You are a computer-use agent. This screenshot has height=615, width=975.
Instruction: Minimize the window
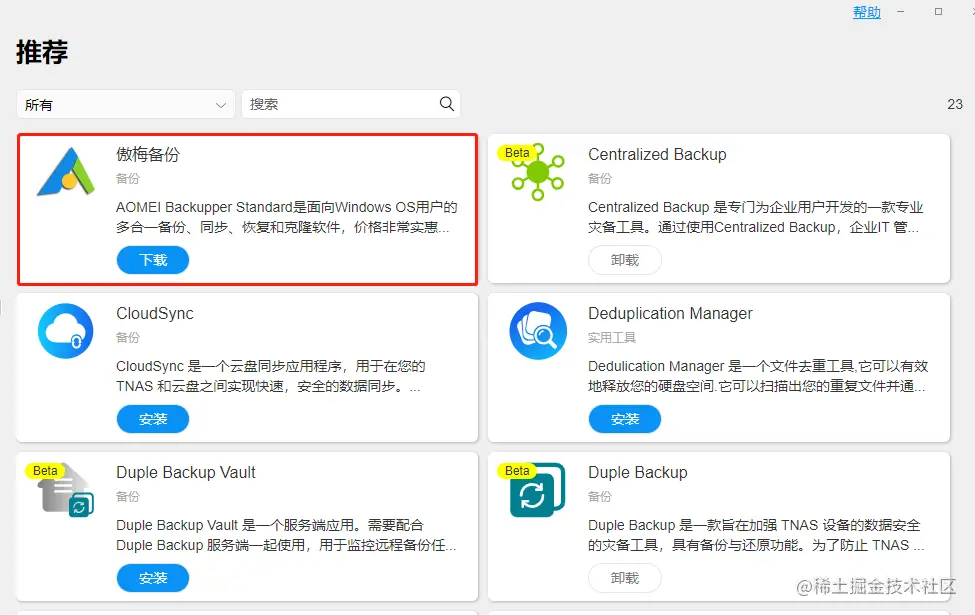(x=900, y=12)
